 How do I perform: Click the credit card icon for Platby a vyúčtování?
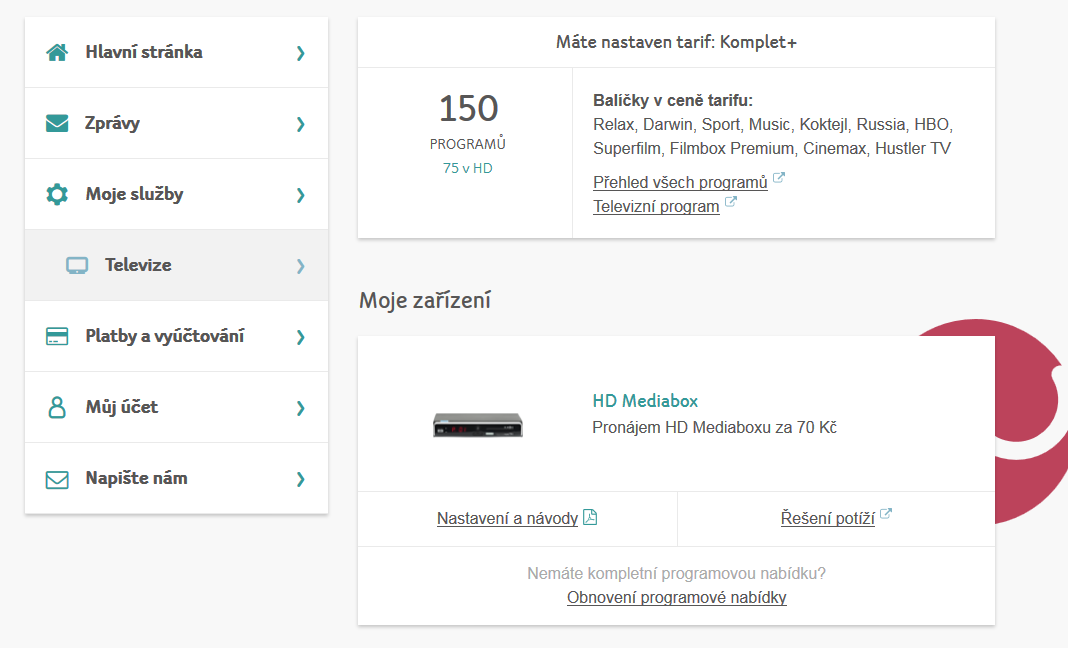57,337
